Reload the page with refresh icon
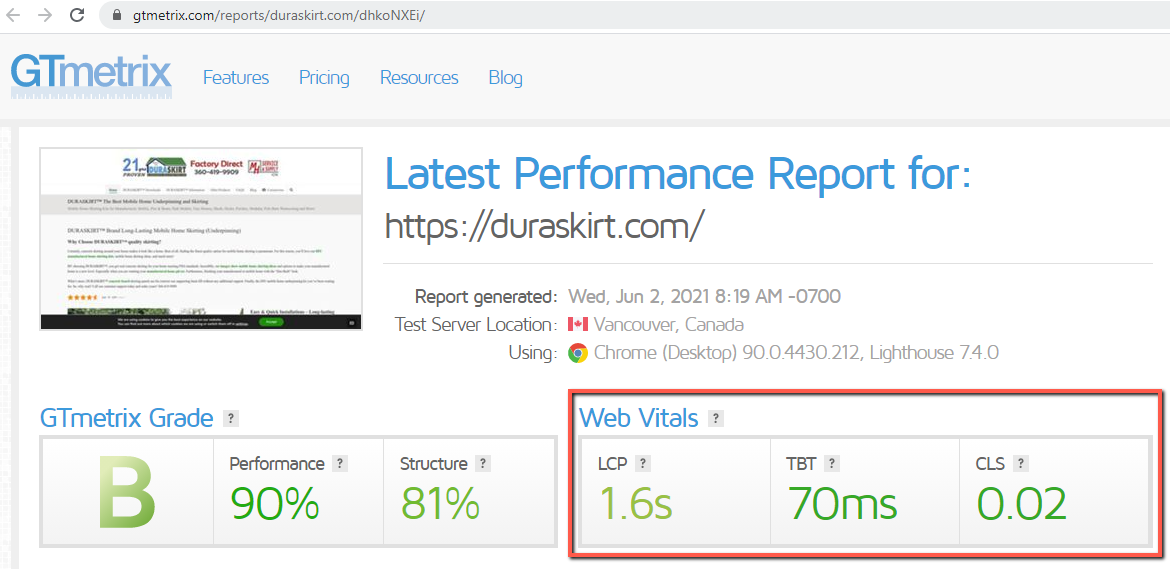Image resolution: width=1170 pixels, height=569 pixels. click(x=76, y=16)
